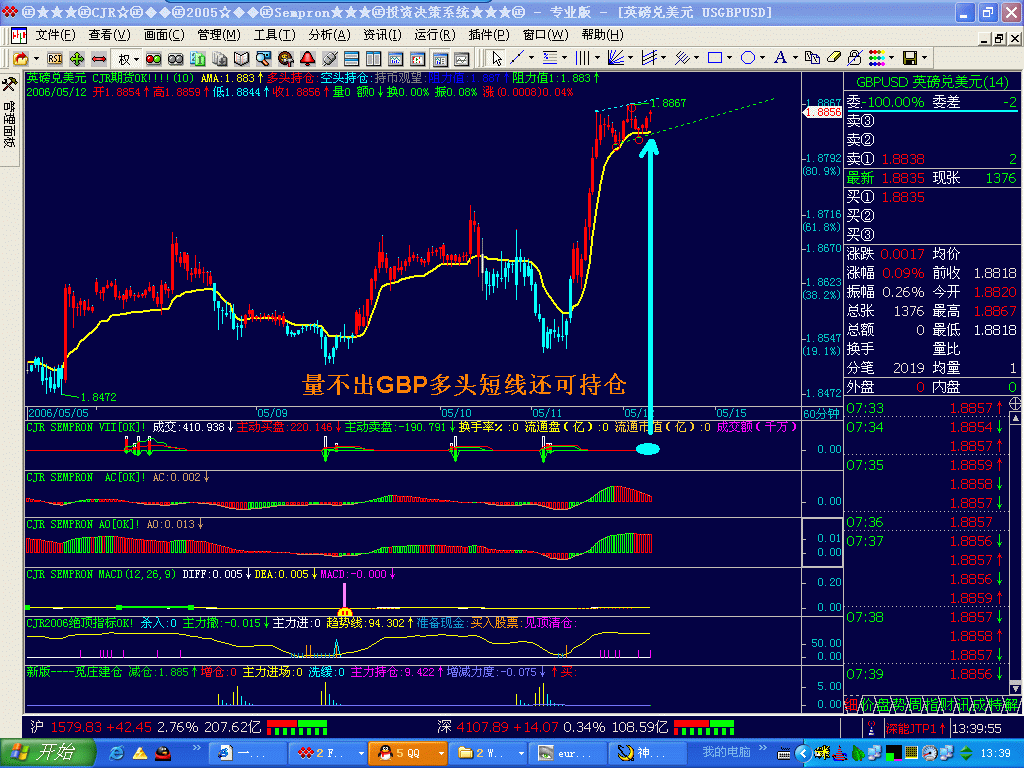Select the vertical split window layout icon
1024x768 pixels.
point(374,59)
